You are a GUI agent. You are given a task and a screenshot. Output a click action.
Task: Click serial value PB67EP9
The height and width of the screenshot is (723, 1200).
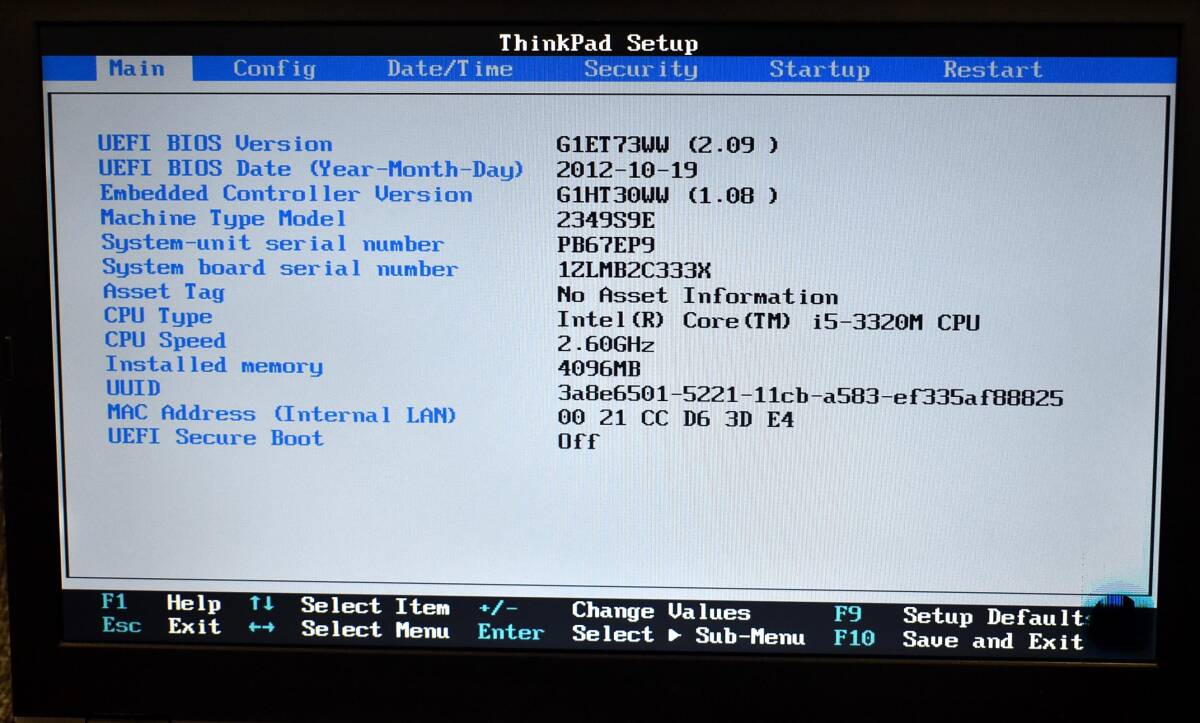606,245
